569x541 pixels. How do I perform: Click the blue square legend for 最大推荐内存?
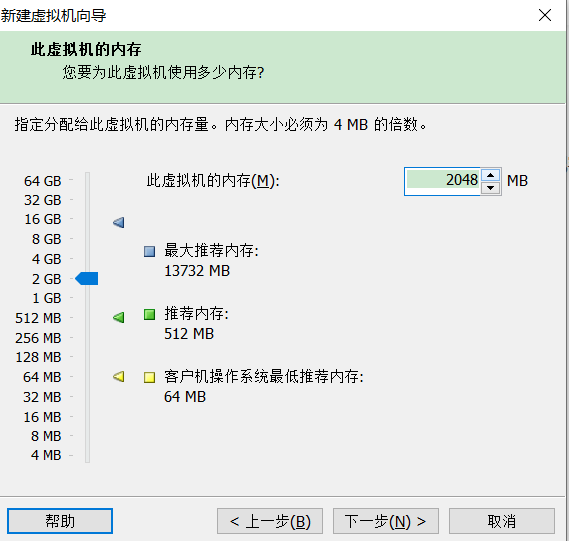click(150, 251)
